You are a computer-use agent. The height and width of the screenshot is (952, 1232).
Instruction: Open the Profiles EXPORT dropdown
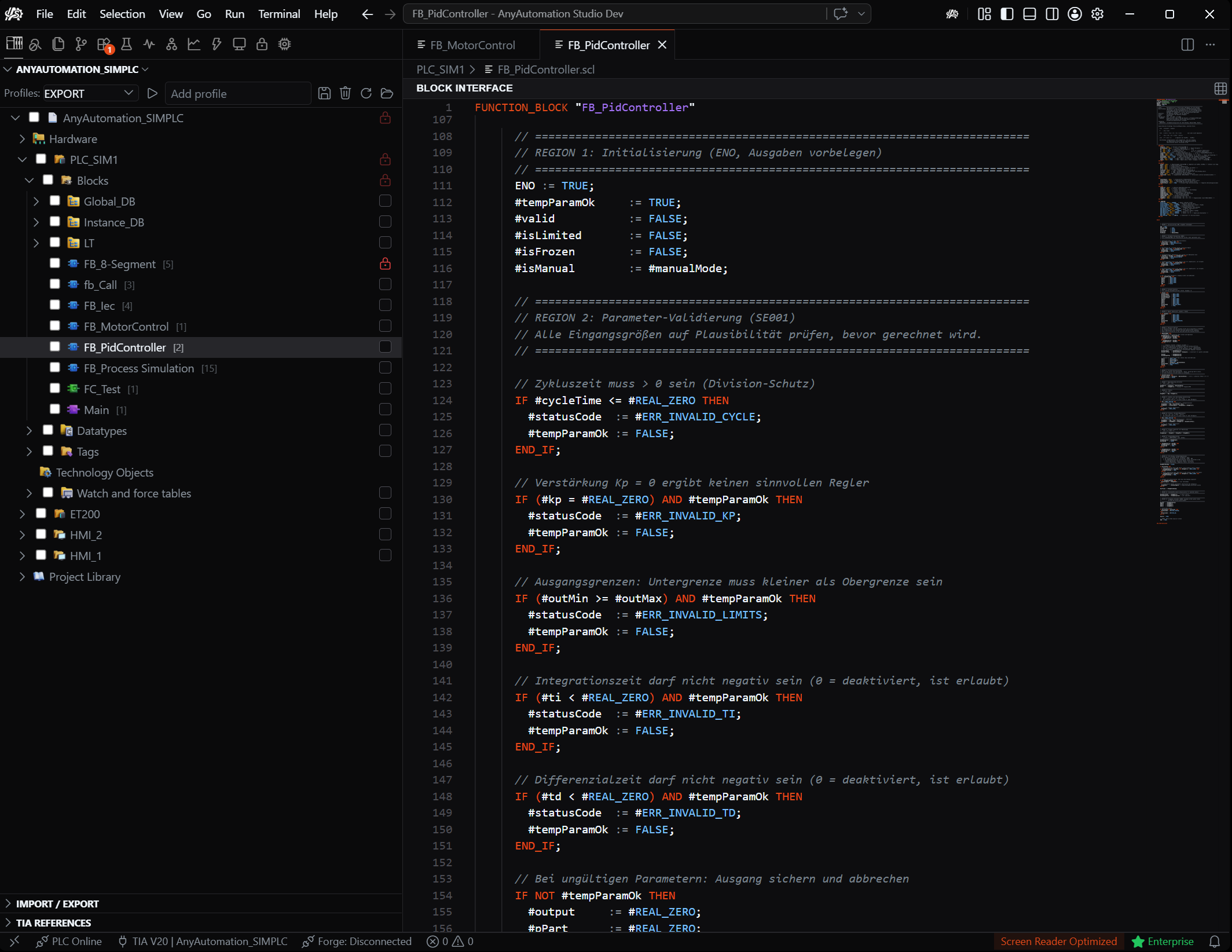90,93
